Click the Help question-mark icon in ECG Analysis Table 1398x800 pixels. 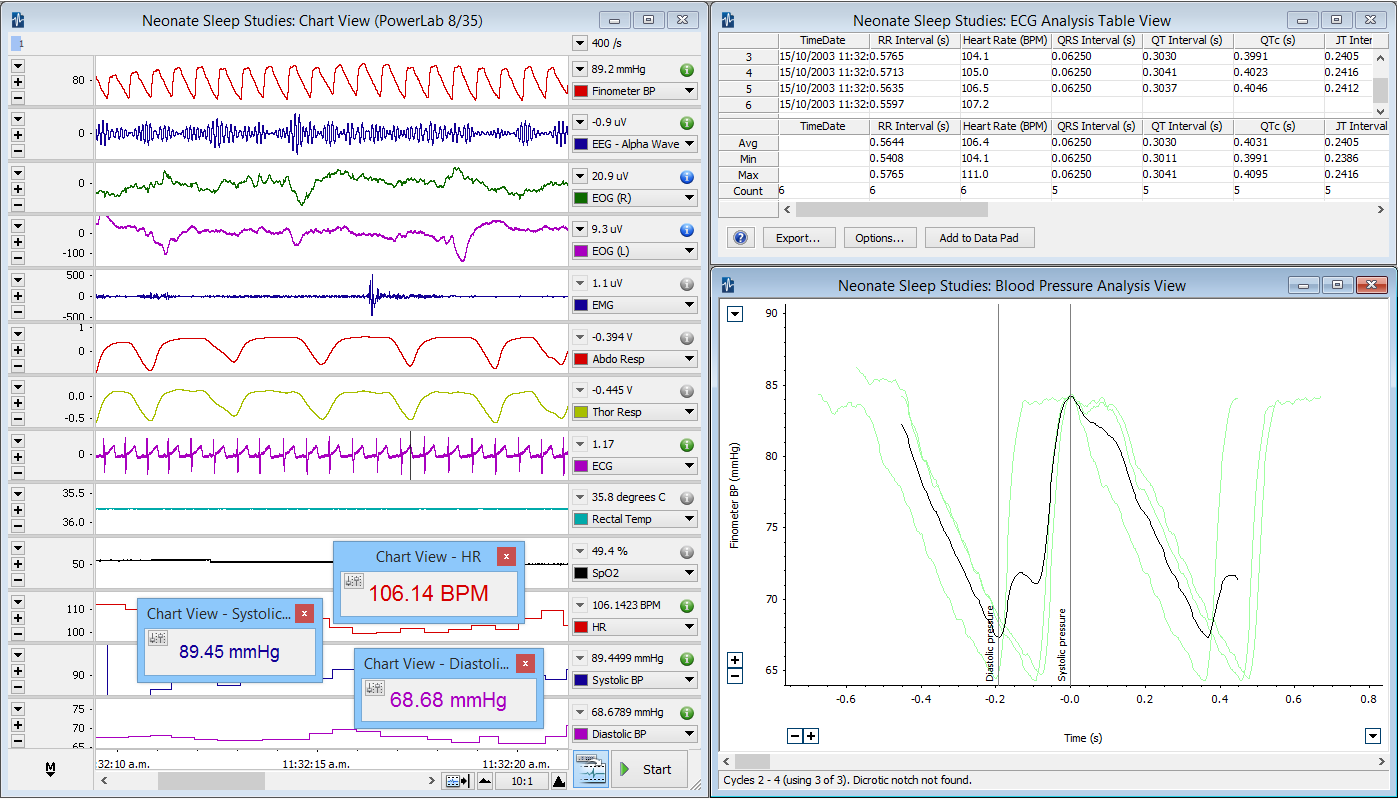(740, 237)
